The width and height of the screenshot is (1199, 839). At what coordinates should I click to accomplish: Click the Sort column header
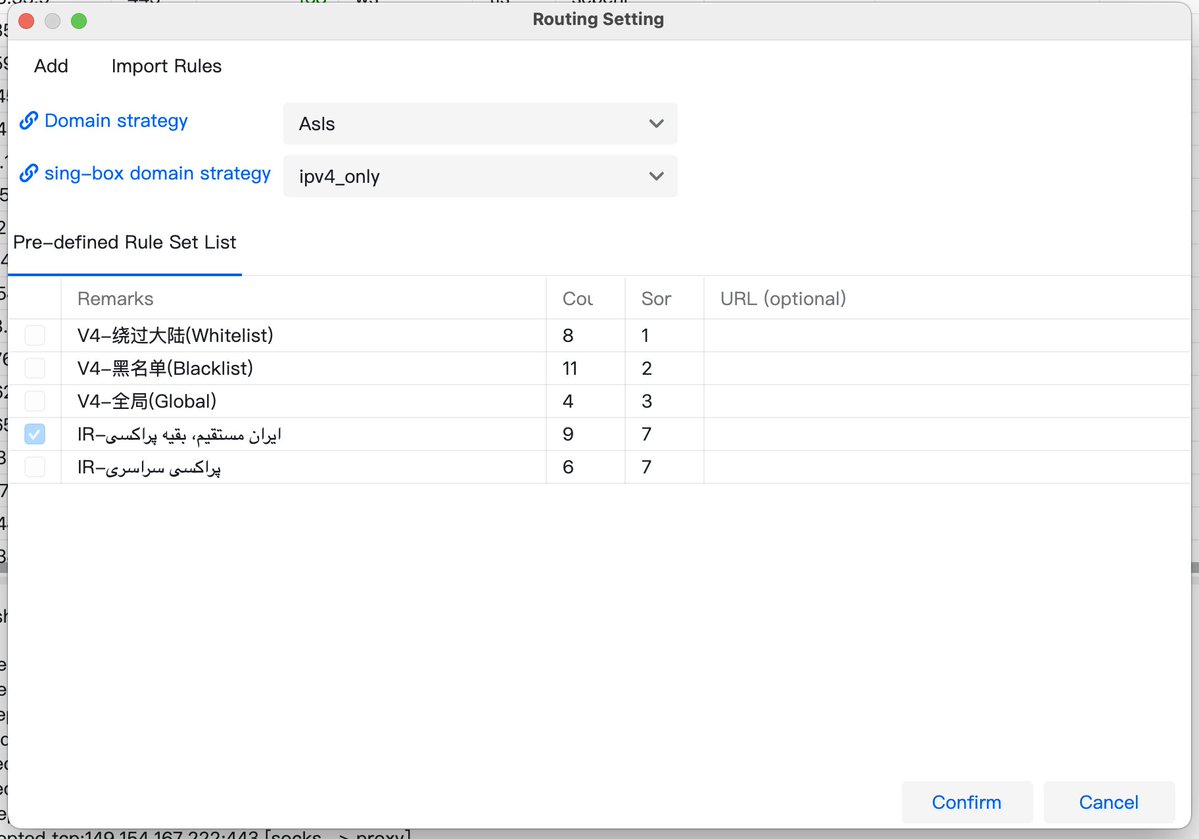(x=664, y=299)
